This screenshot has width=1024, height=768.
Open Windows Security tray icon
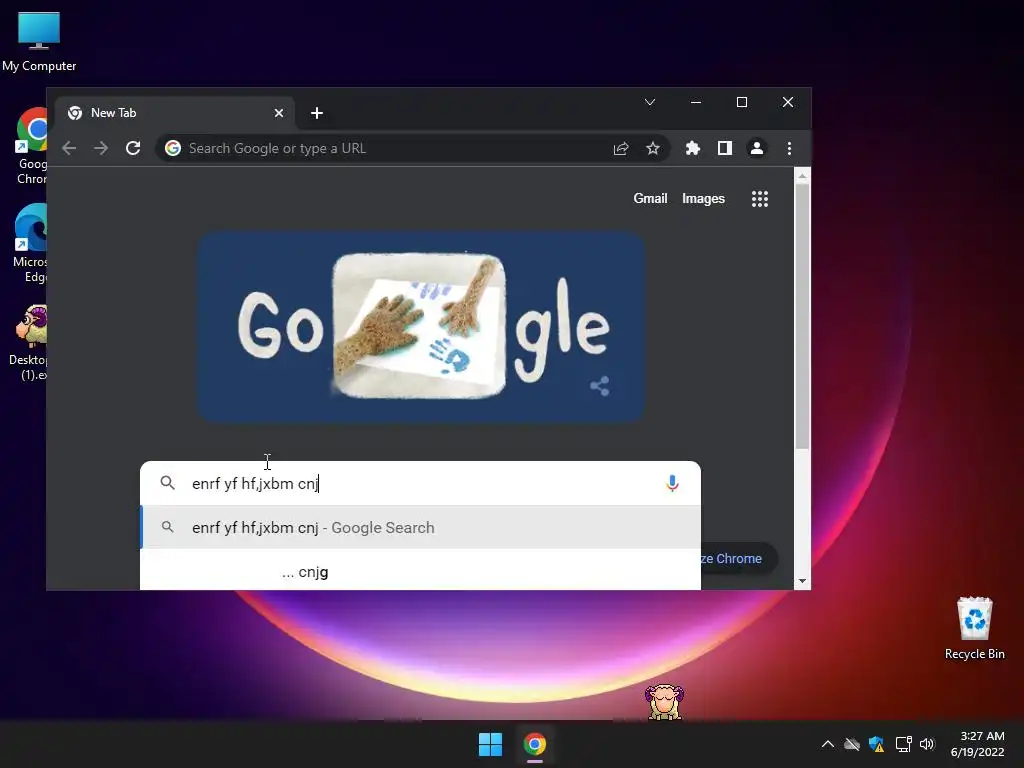click(x=876, y=744)
